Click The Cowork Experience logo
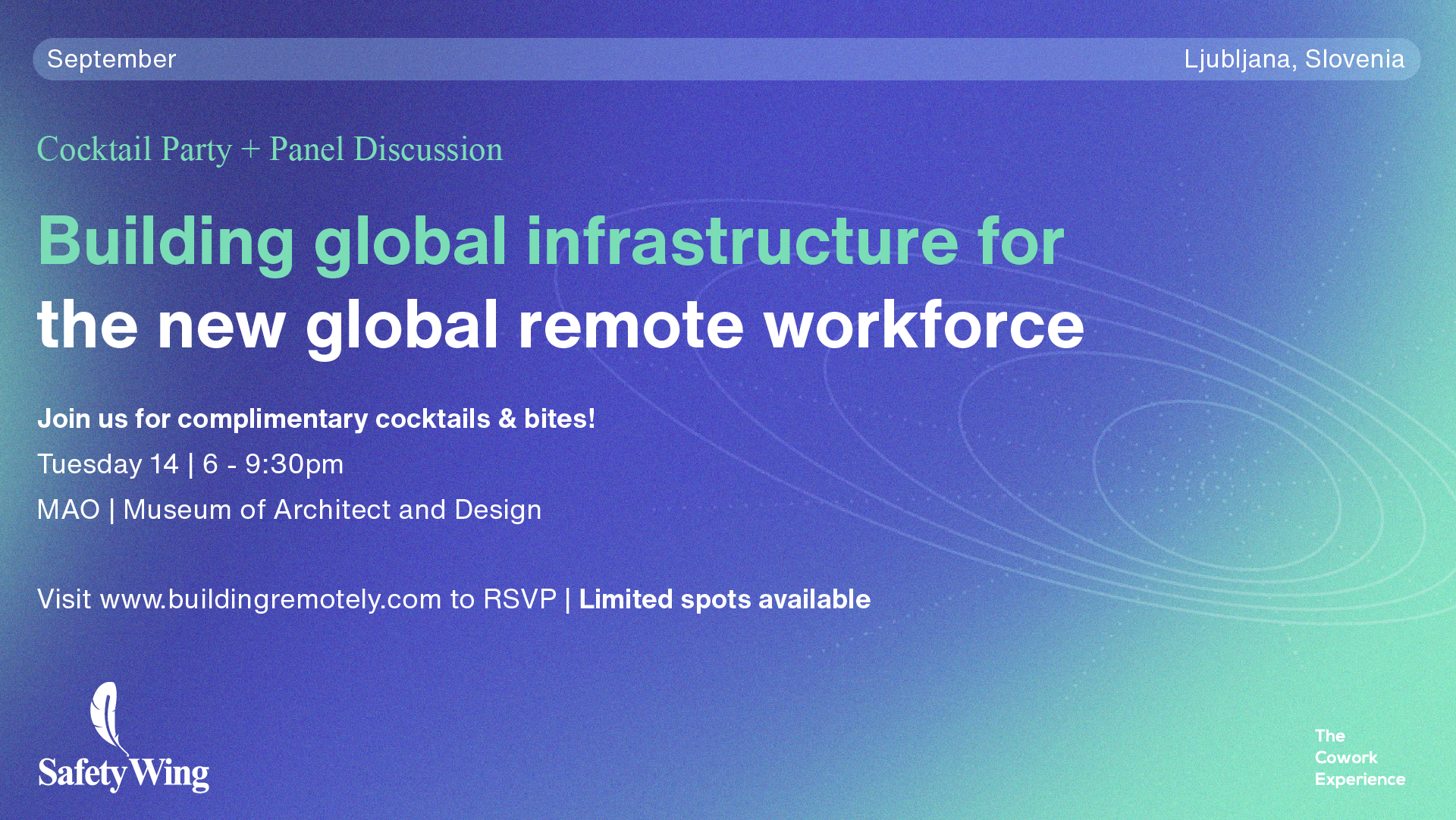 click(x=1359, y=757)
